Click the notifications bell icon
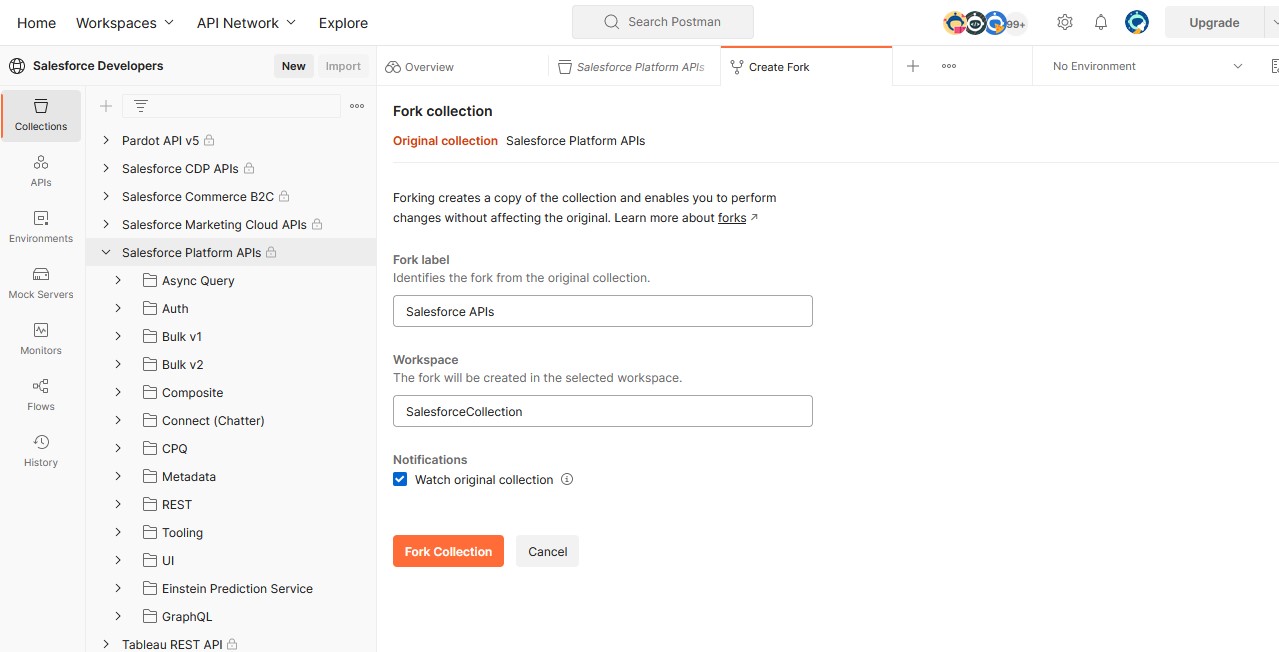This screenshot has height=652, width=1279. [x=1100, y=21]
